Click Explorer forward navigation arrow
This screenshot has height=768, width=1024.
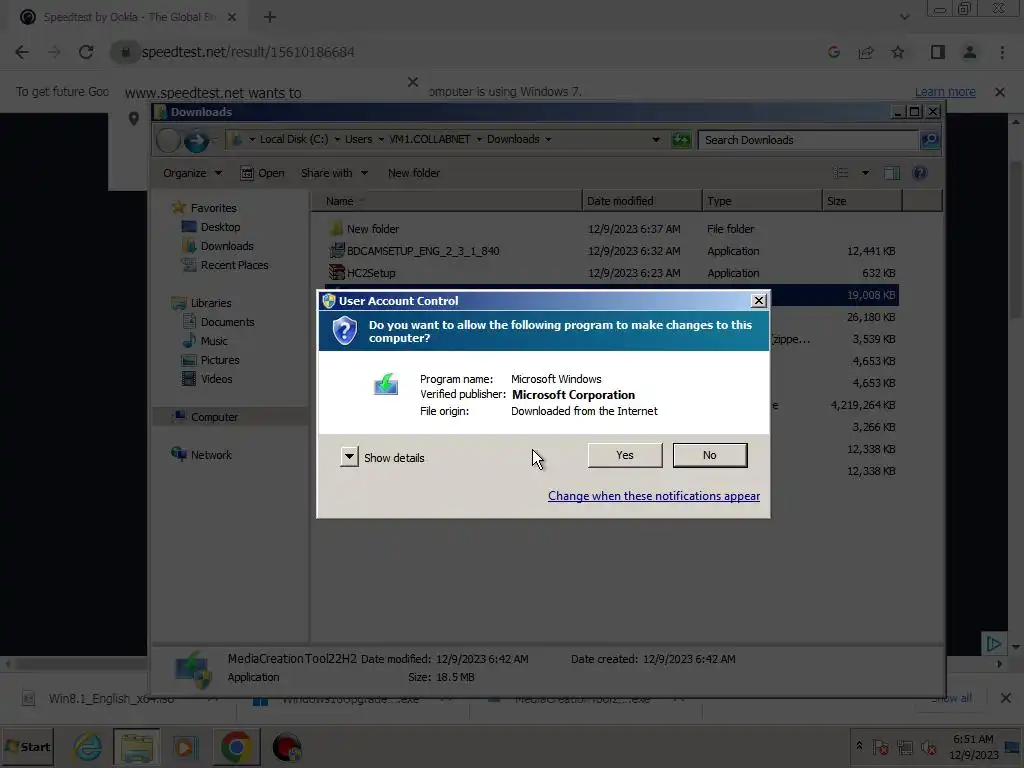(x=195, y=140)
